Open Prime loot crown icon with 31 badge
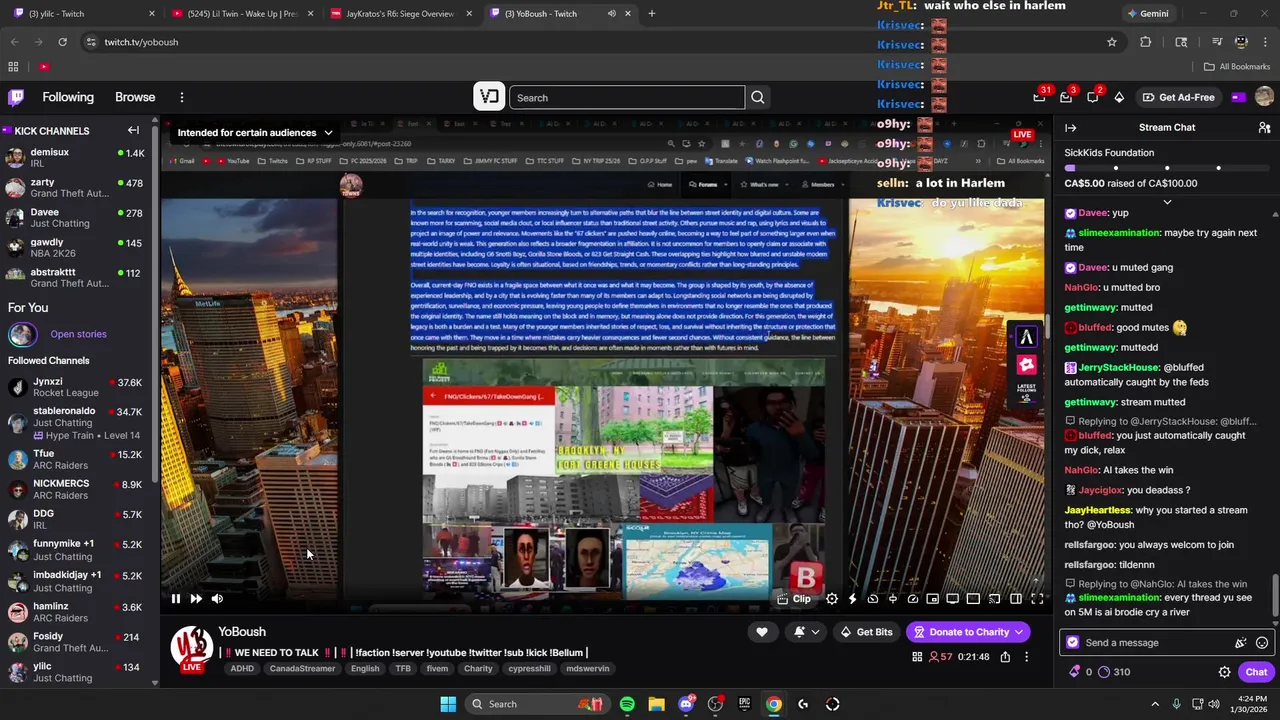Screen dimensions: 1280x720 (x=1040, y=97)
